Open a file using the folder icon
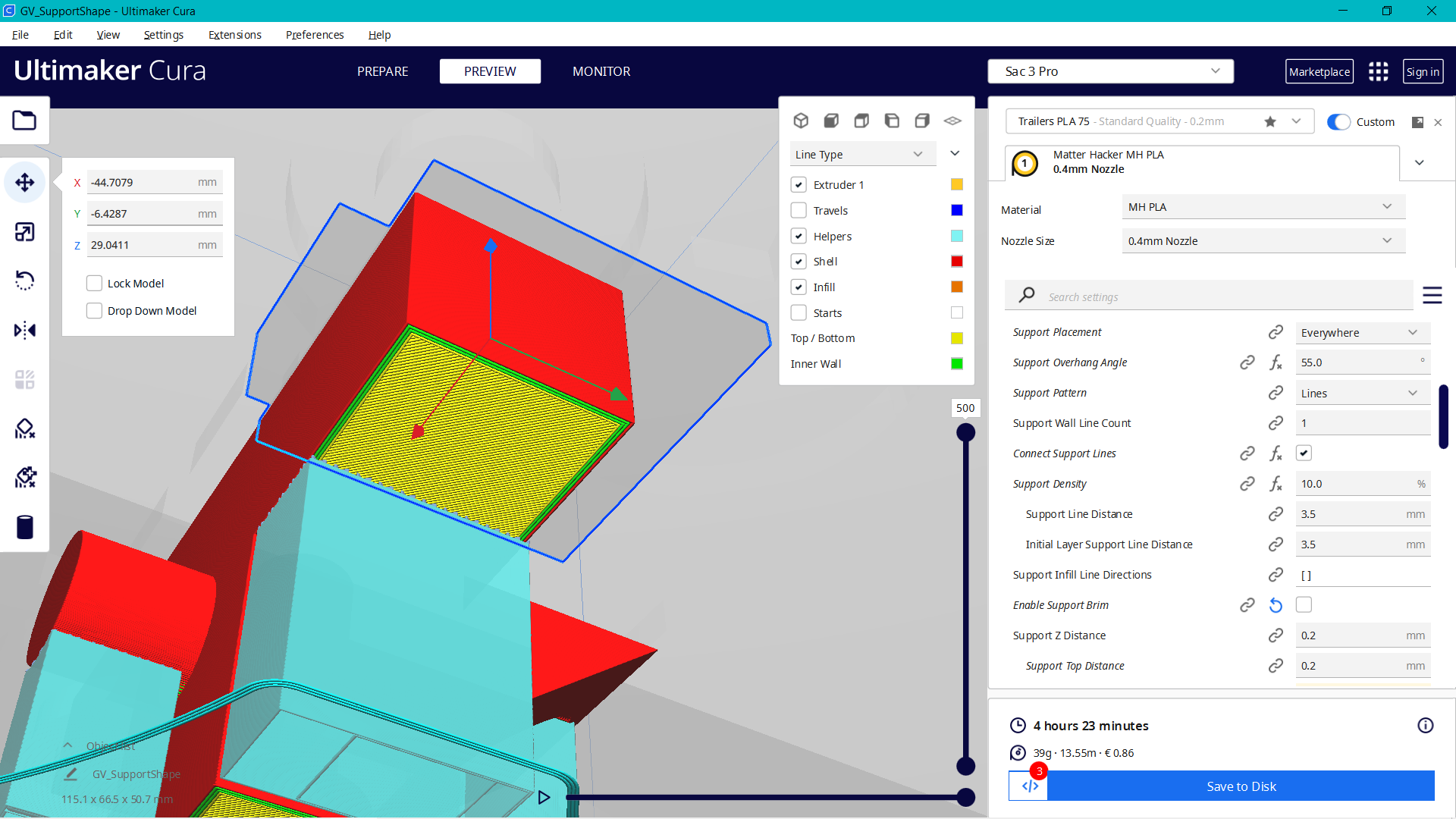 pos(24,120)
